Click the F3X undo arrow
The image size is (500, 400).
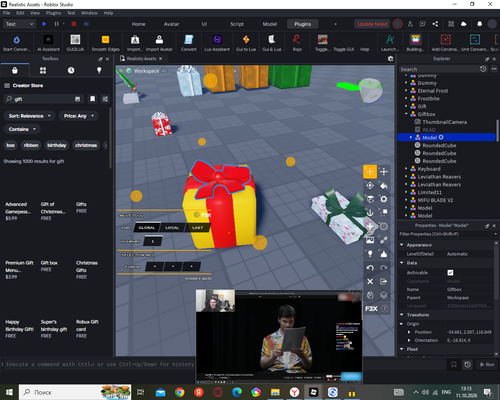click(x=370, y=268)
